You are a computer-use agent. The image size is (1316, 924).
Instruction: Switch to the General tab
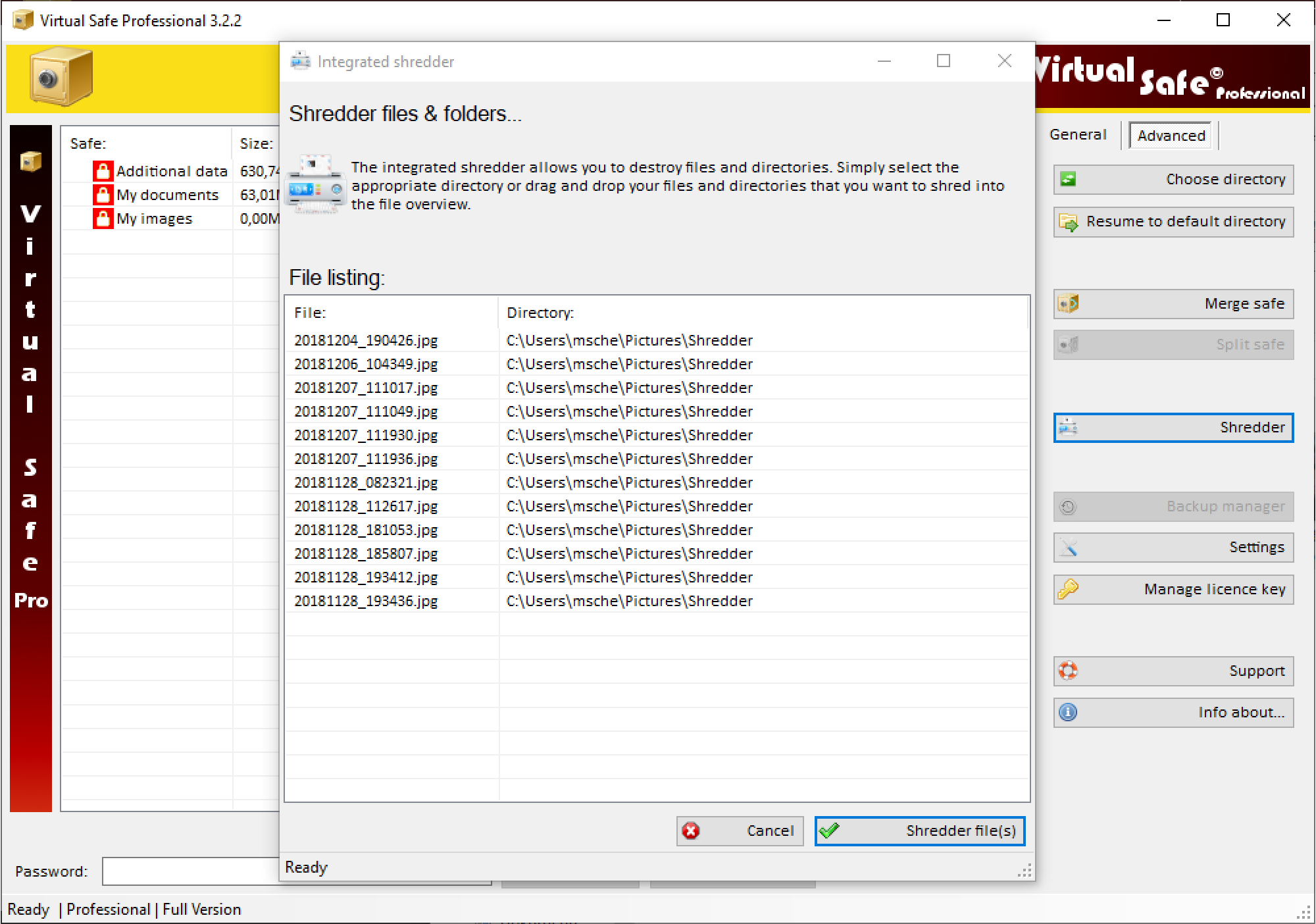pos(1078,134)
